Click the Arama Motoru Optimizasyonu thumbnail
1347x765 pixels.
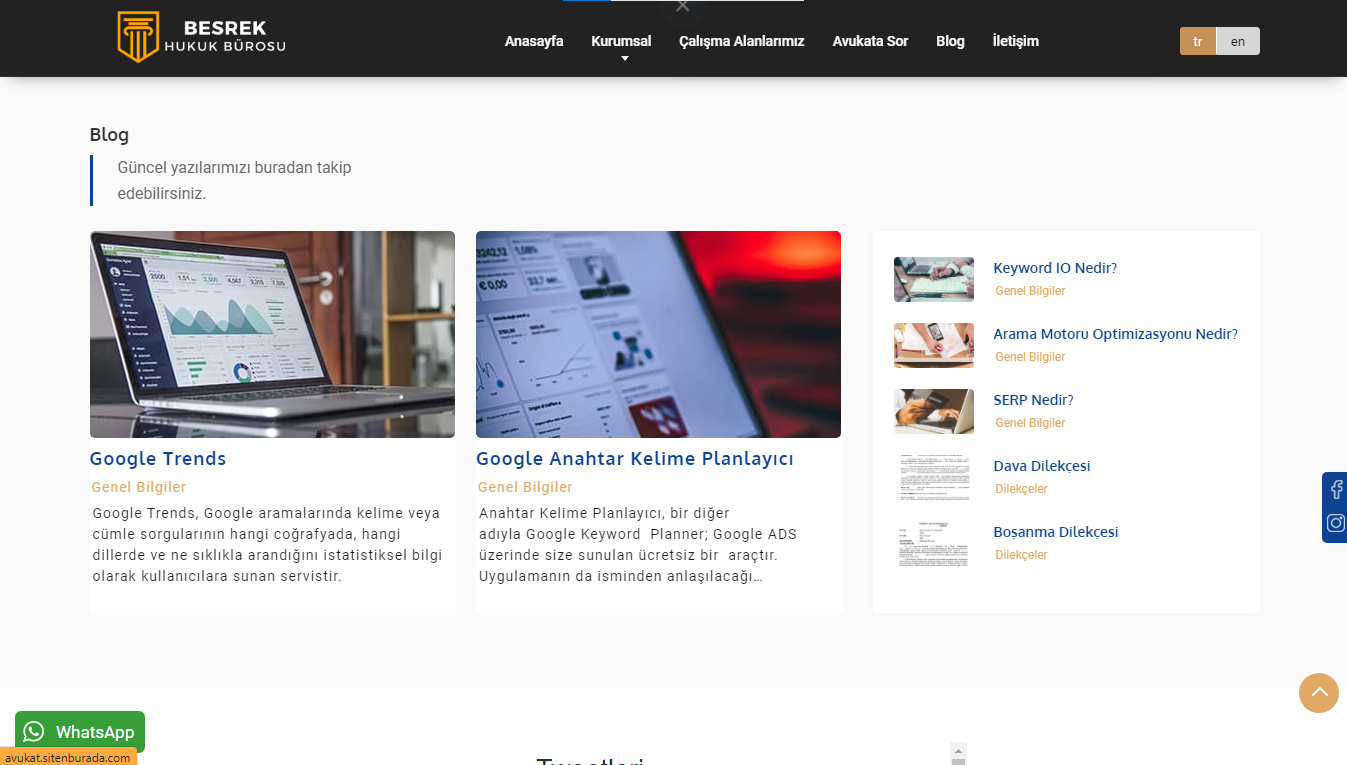tap(934, 345)
